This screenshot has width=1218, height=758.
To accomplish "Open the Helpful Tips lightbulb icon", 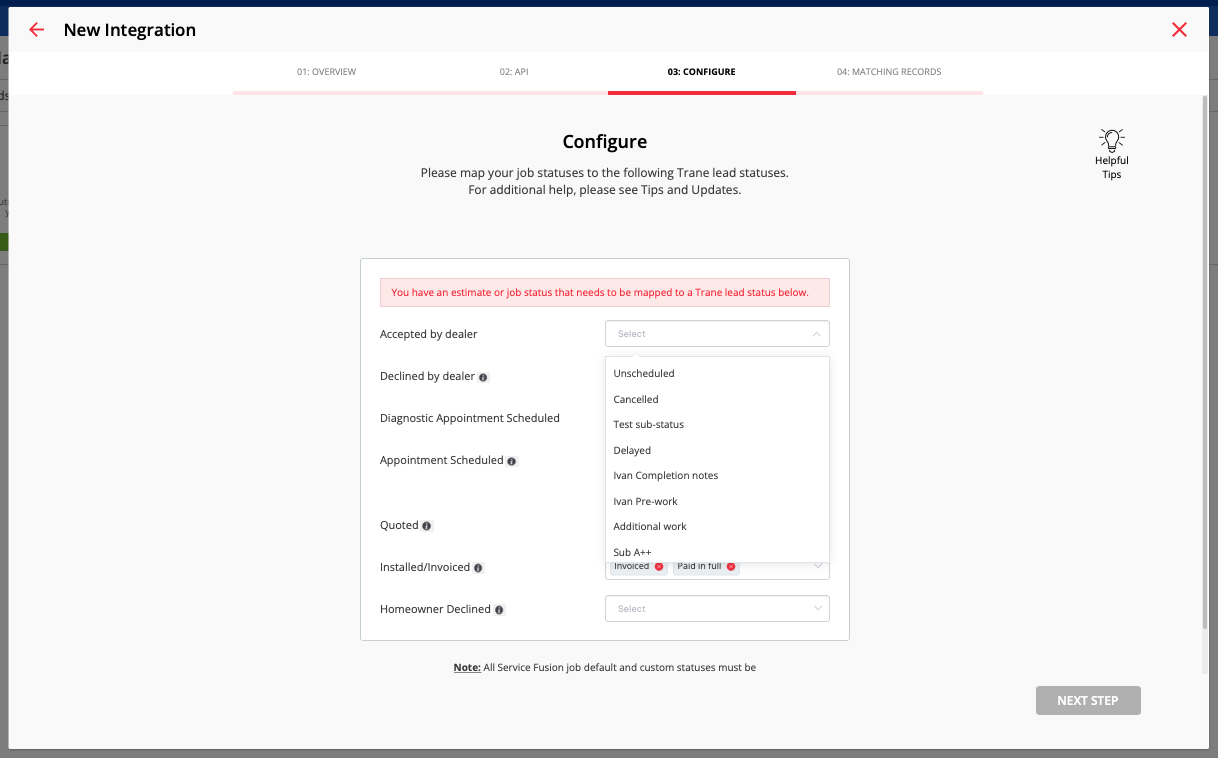I will click(1111, 140).
